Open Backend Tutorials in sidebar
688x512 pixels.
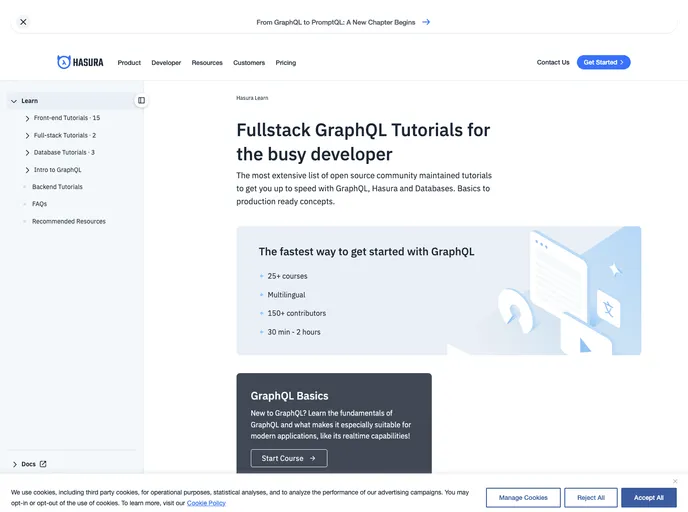(57, 187)
